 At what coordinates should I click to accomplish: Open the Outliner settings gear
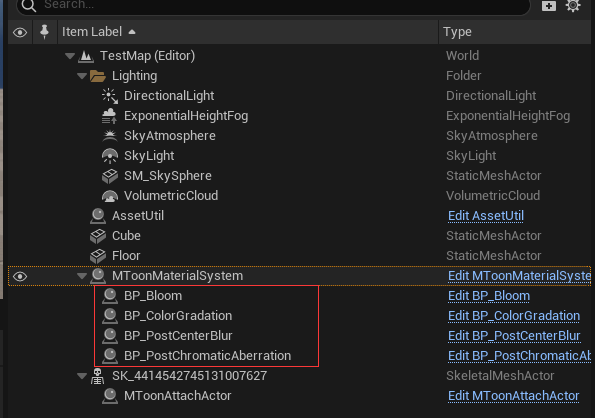pos(573,5)
